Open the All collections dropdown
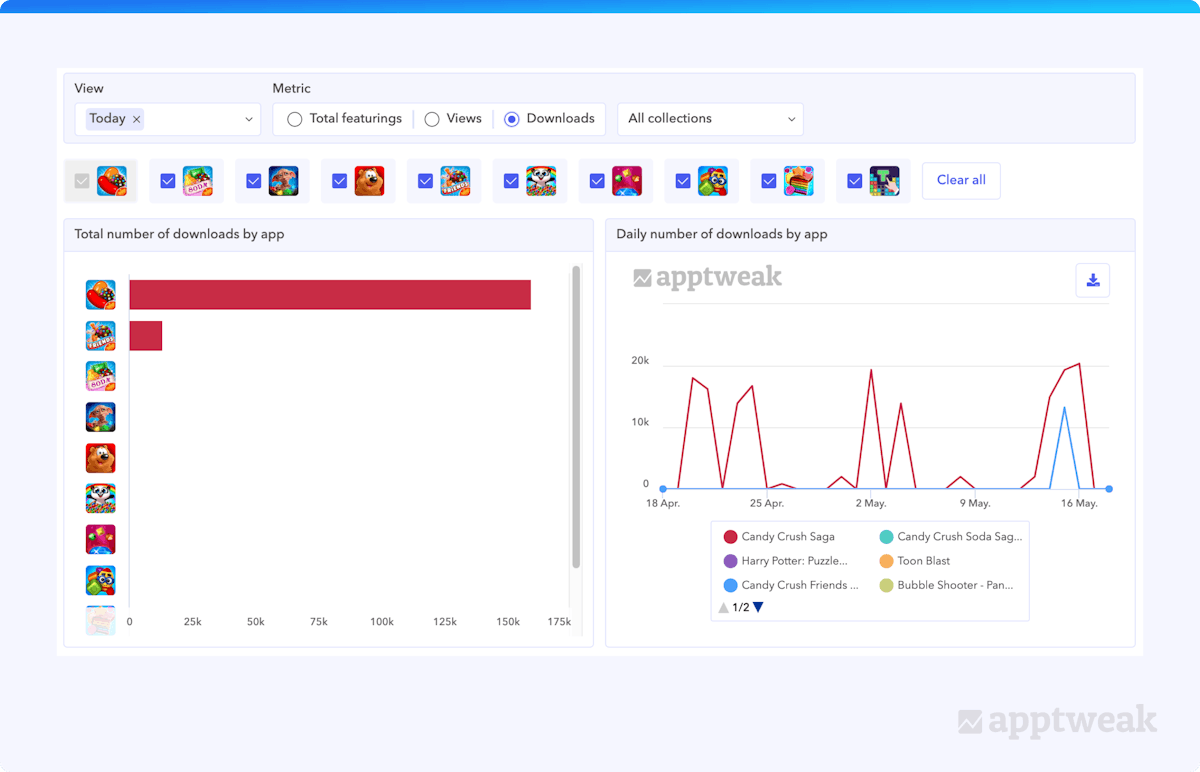The image size is (1200, 772). (x=710, y=119)
